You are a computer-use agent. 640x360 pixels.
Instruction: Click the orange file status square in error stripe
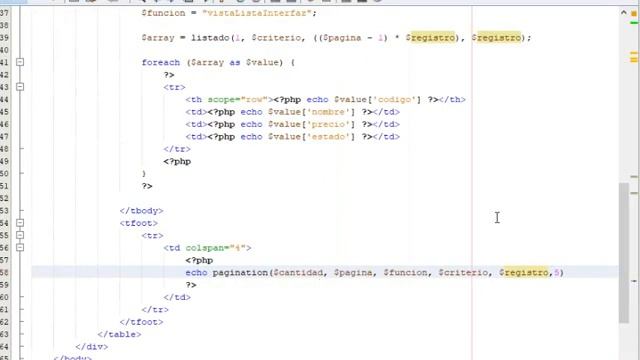point(634,13)
